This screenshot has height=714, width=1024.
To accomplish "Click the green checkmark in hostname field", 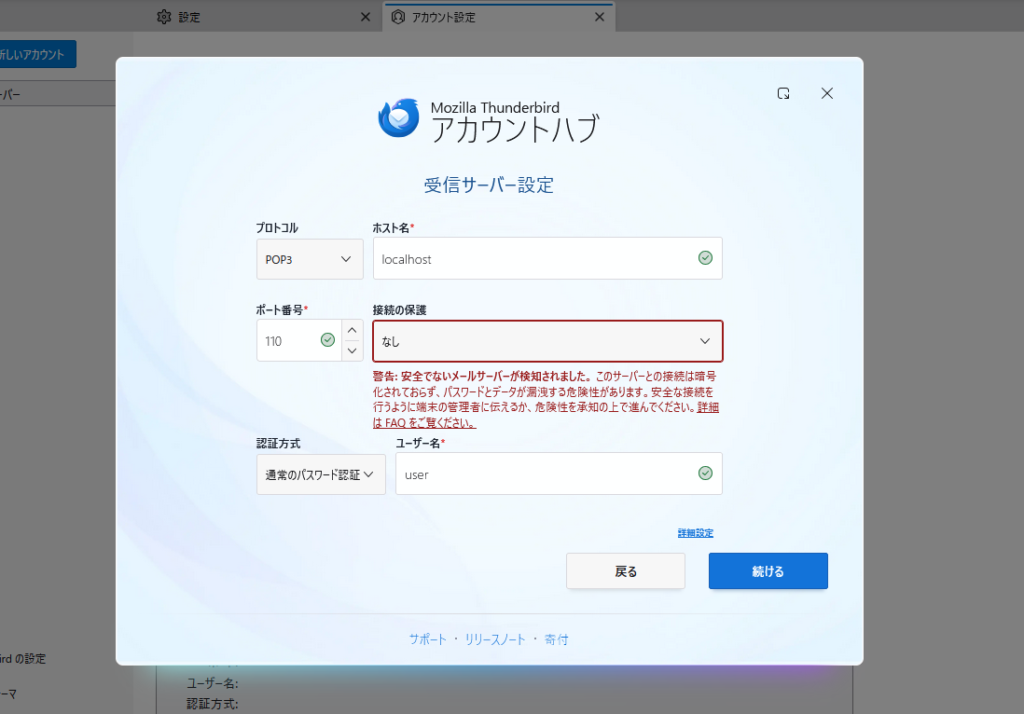I will coord(705,258).
